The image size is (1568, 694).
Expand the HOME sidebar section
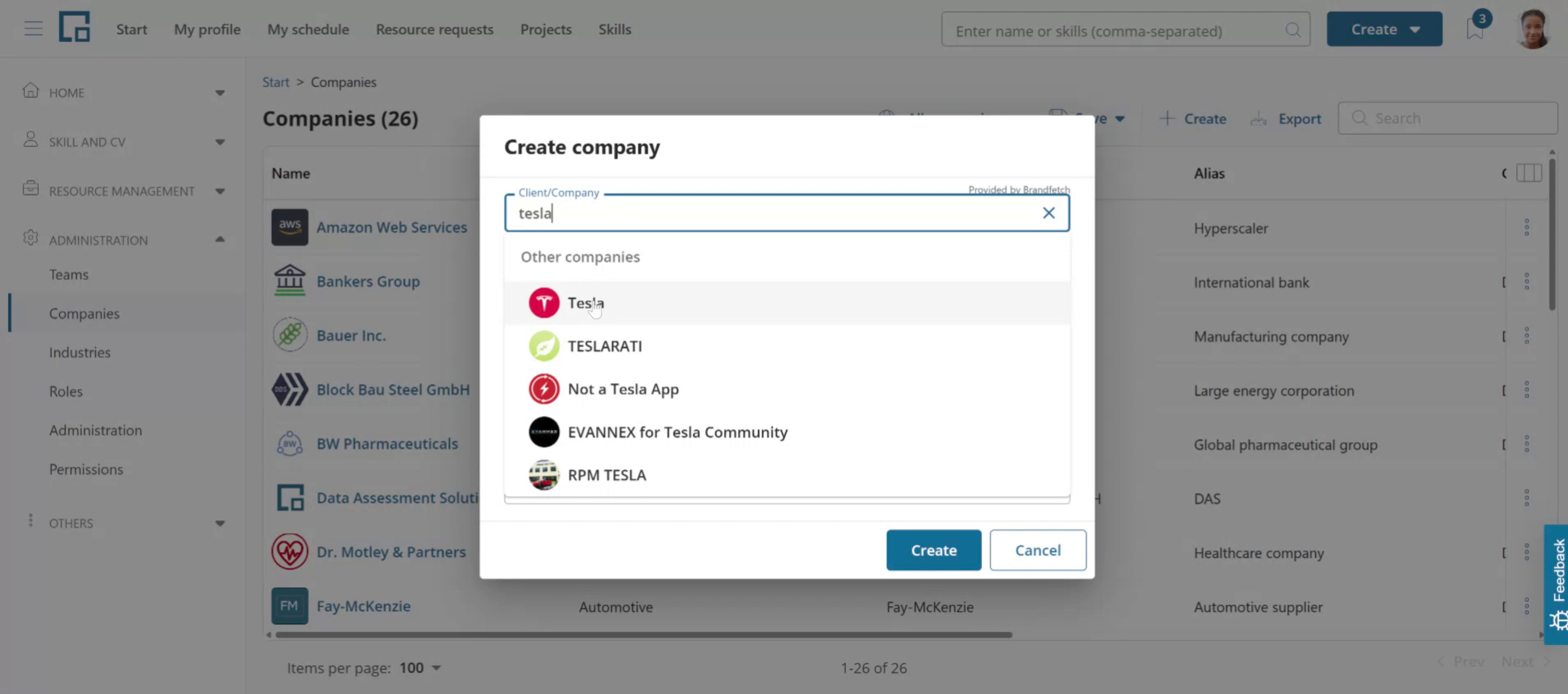tap(220, 93)
